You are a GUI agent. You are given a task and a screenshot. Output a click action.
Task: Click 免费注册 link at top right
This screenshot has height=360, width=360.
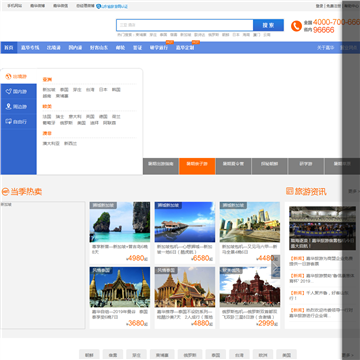click(x=334, y=6)
